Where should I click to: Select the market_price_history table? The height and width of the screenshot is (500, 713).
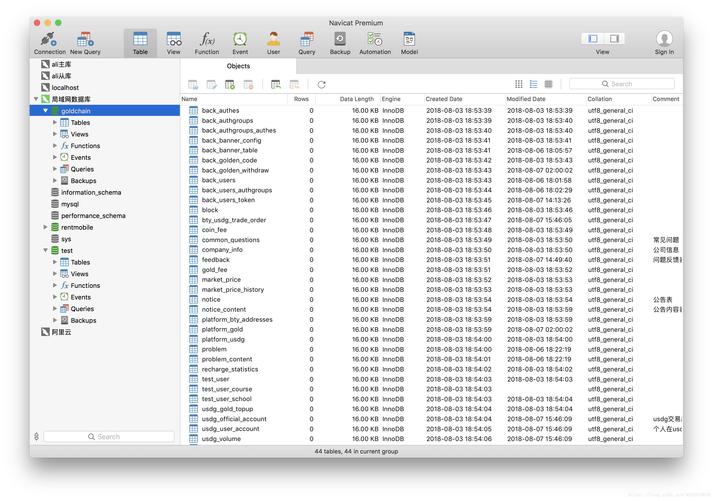coord(233,290)
